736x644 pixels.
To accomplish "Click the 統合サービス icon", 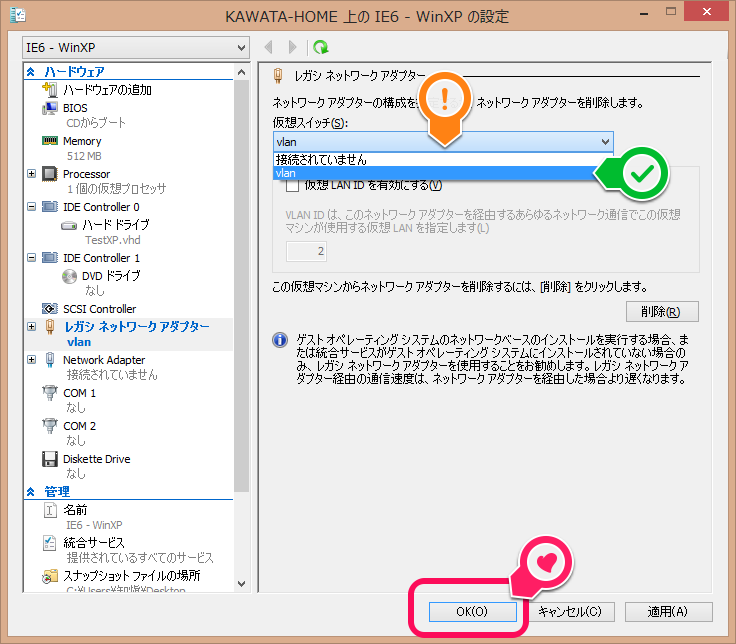I will [x=50, y=543].
